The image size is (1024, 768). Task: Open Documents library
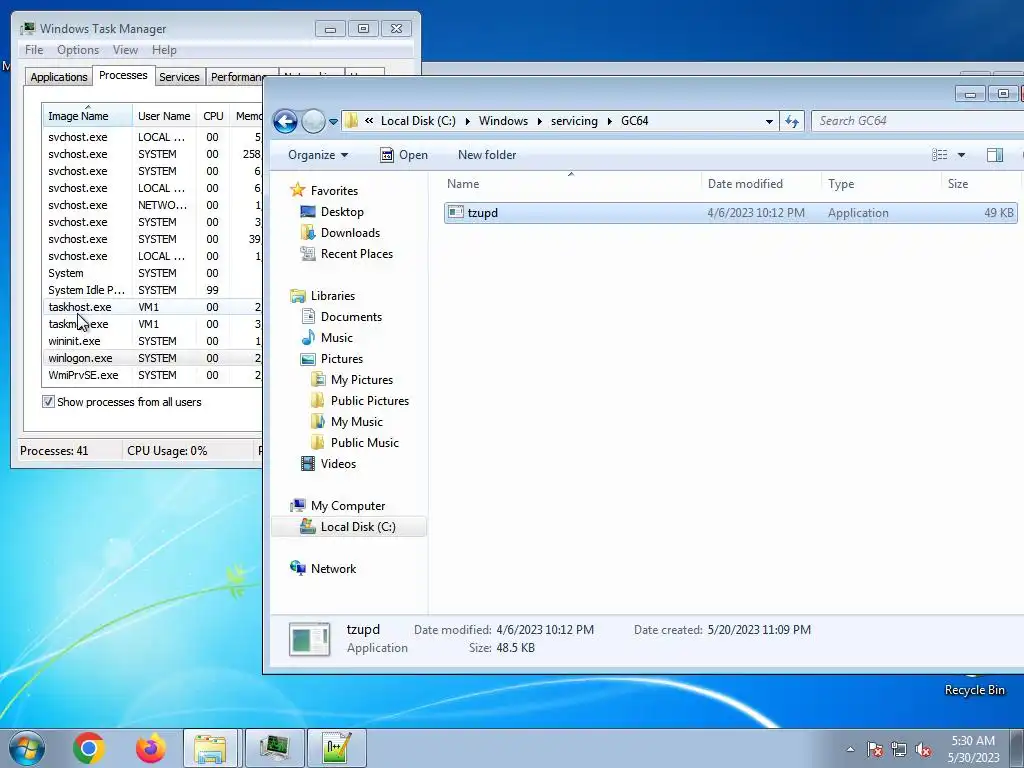point(351,317)
